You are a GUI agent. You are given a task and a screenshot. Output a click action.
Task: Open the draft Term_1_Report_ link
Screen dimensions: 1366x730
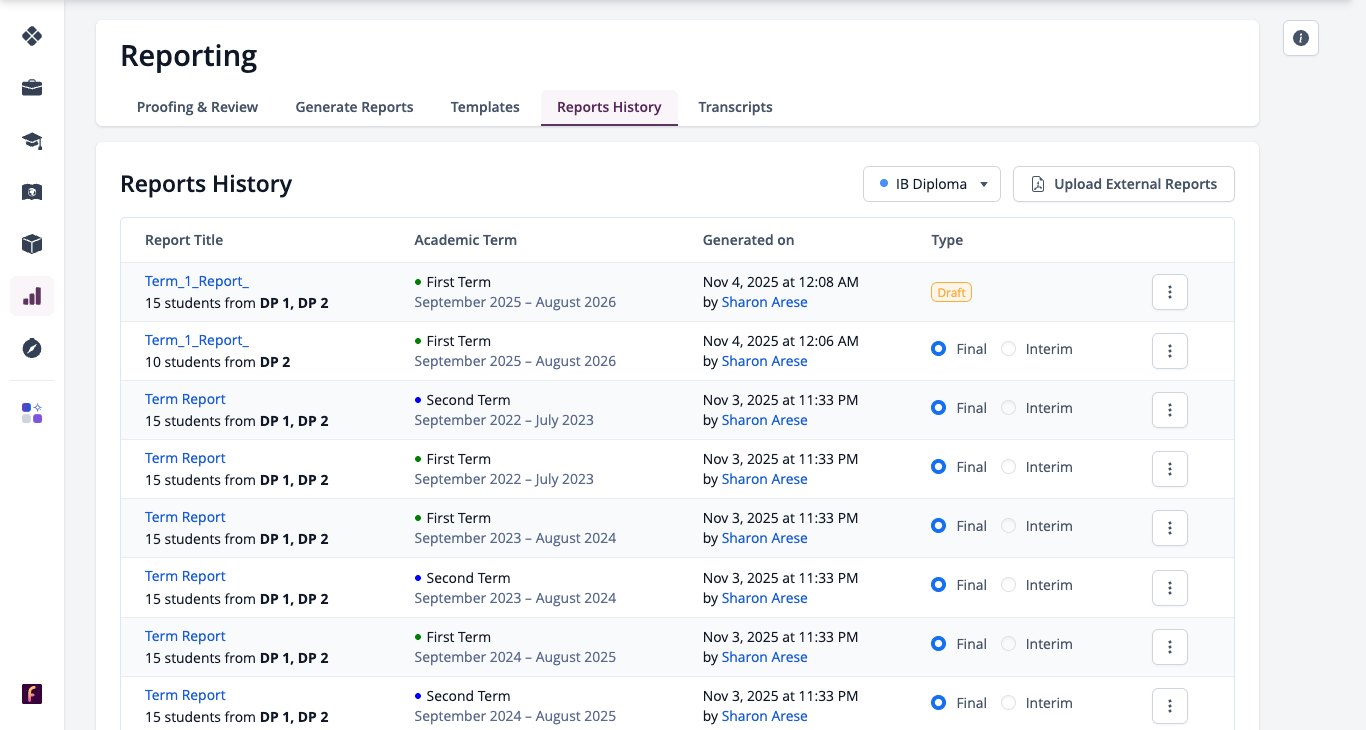pyautogui.click(x=197, y=282)
